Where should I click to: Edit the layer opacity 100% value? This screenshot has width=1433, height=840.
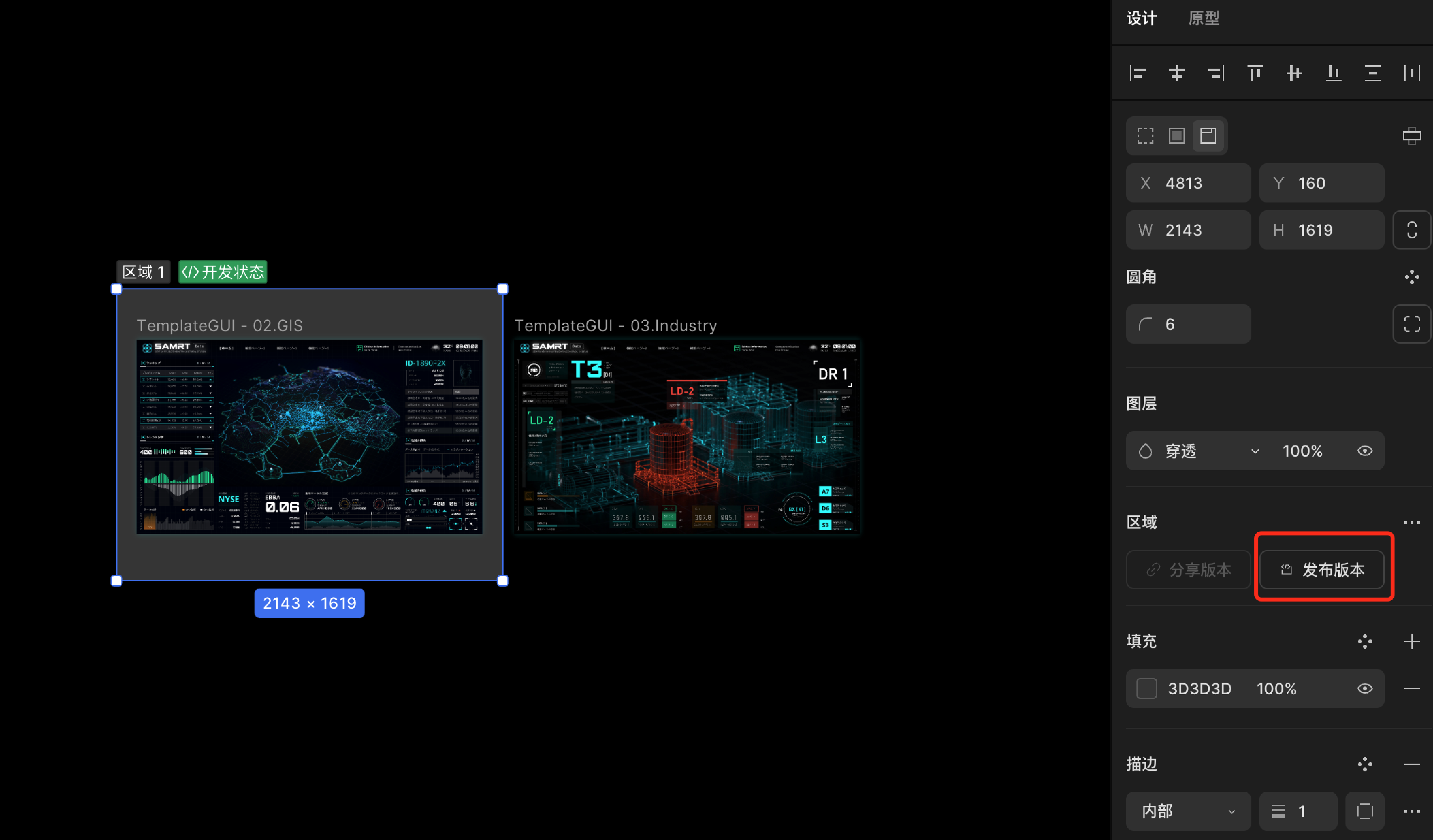(1302, 451)
